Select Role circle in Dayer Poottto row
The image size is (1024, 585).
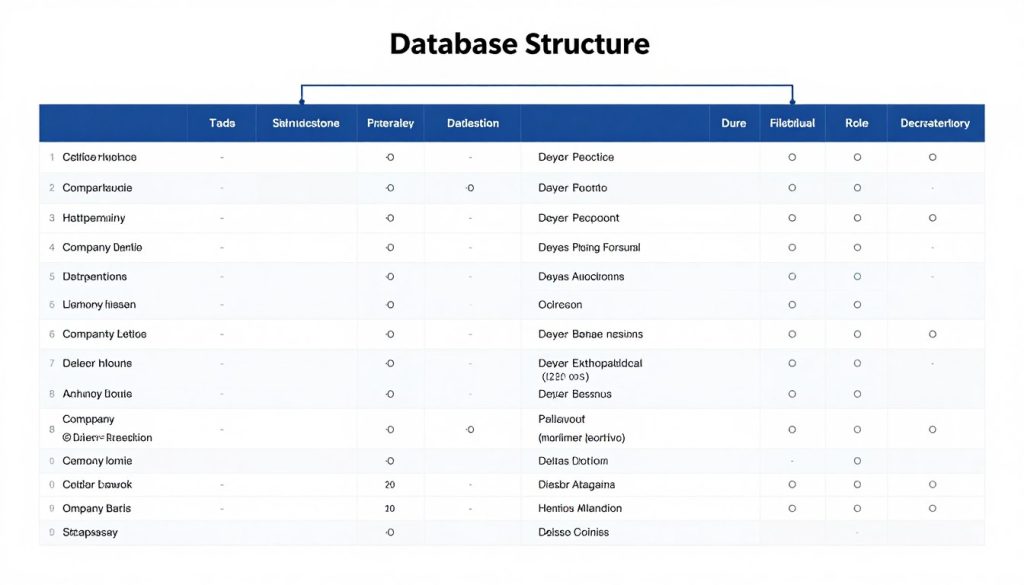pos(857,188)
